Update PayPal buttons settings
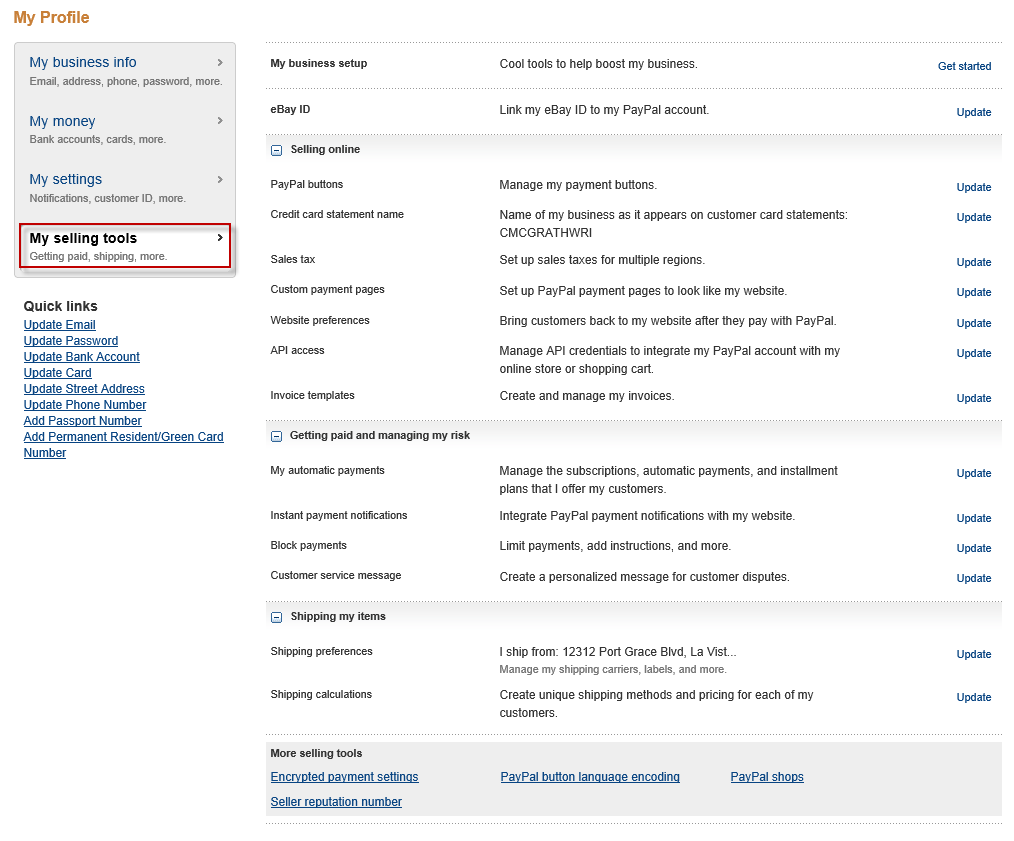Screen dimensions: 1014x841 (973, 187)
